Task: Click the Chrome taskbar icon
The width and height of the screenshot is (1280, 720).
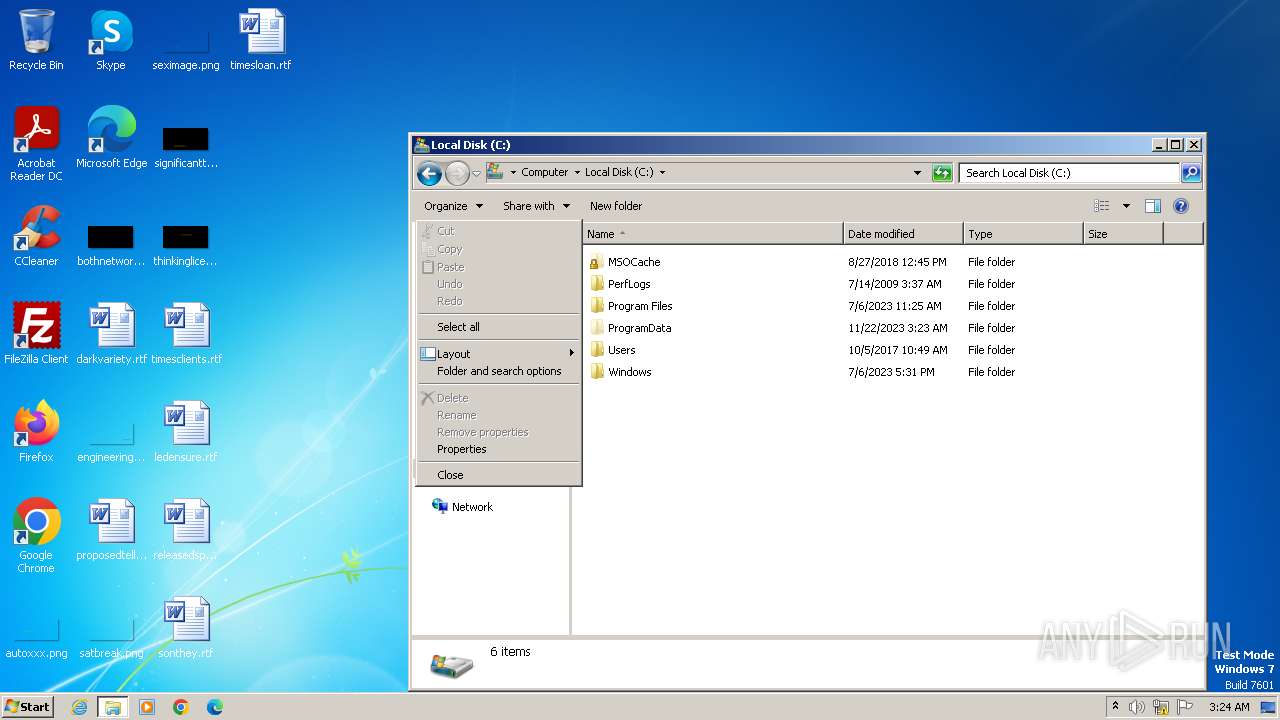Action: [x=181, y=707]
